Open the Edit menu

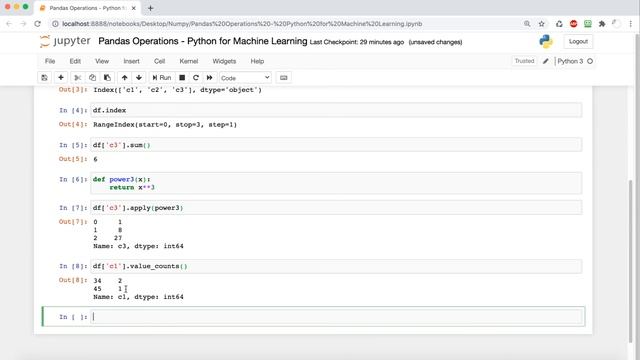click(75, 61)
